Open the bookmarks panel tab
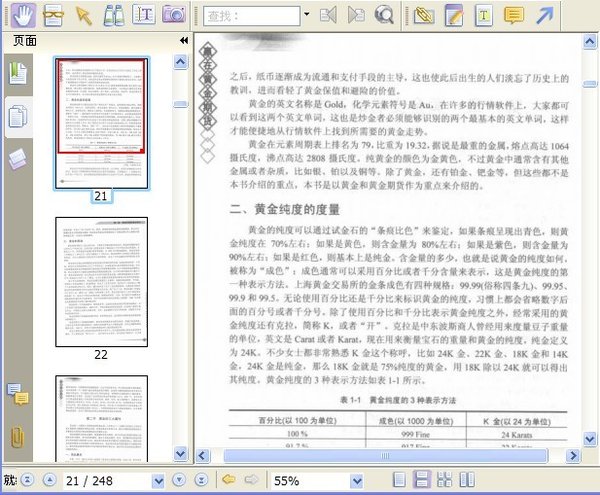Viewport: 600px width, 495px height. click(x=18, y=73)
